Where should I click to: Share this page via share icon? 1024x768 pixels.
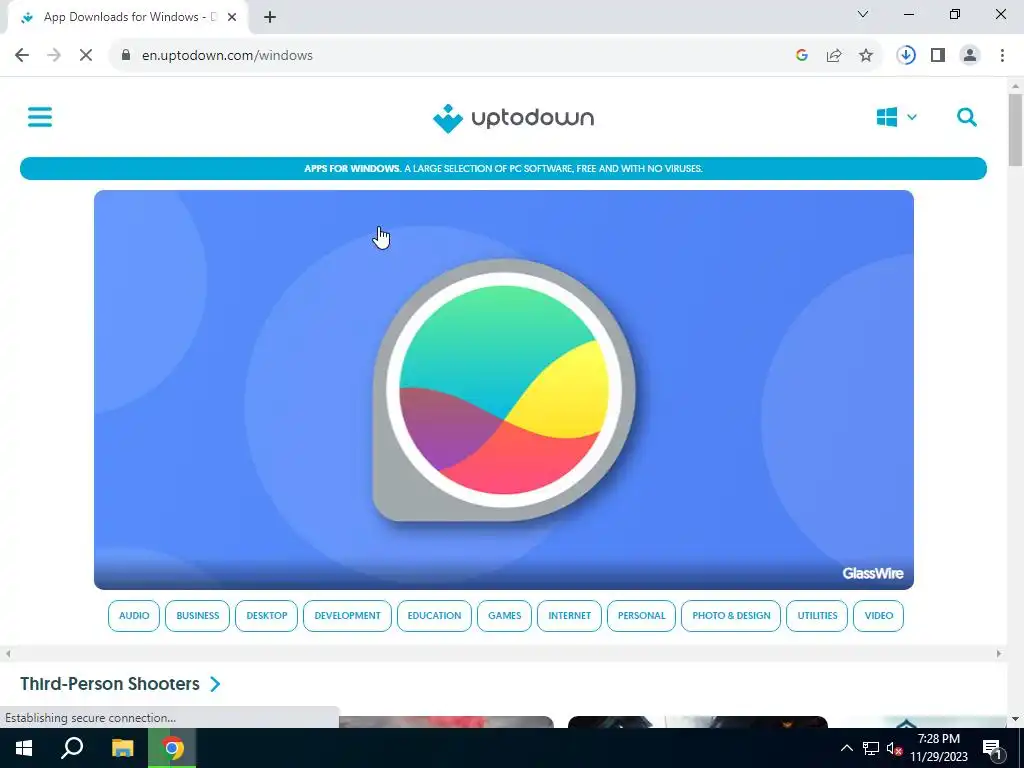834,56
